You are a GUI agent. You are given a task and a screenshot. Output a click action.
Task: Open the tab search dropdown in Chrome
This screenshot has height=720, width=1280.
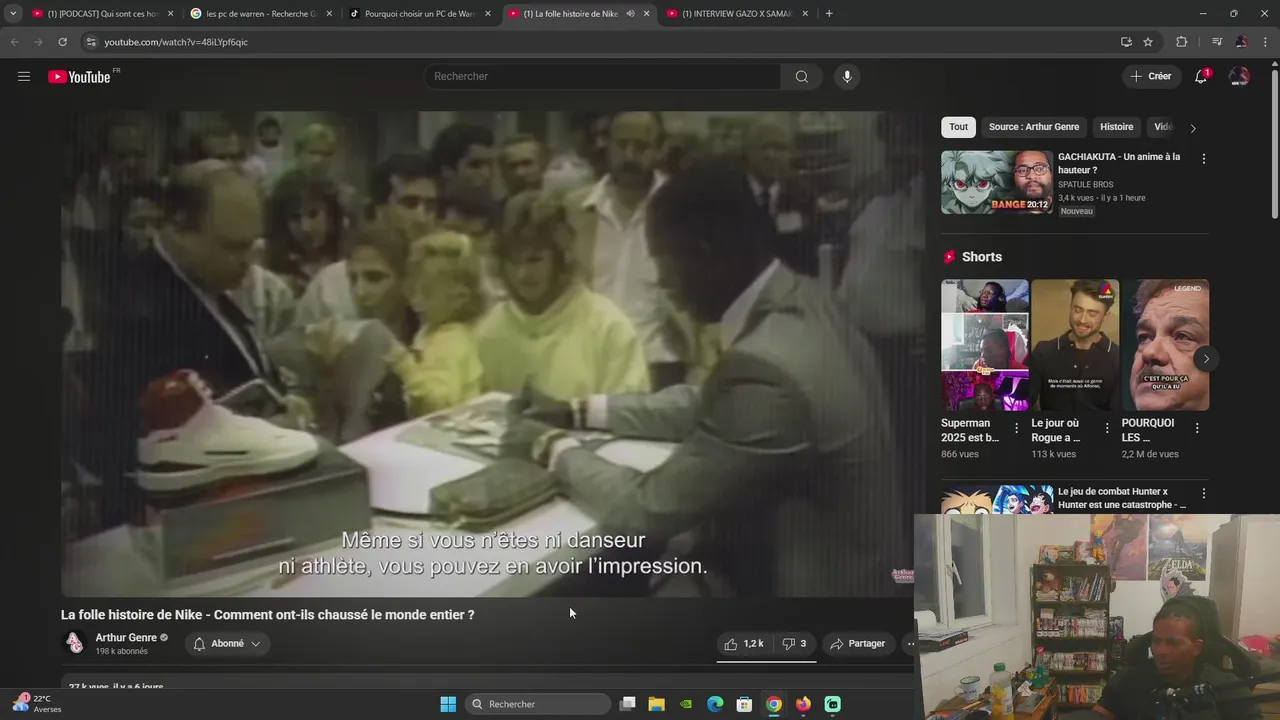click(x=13, y=13)
